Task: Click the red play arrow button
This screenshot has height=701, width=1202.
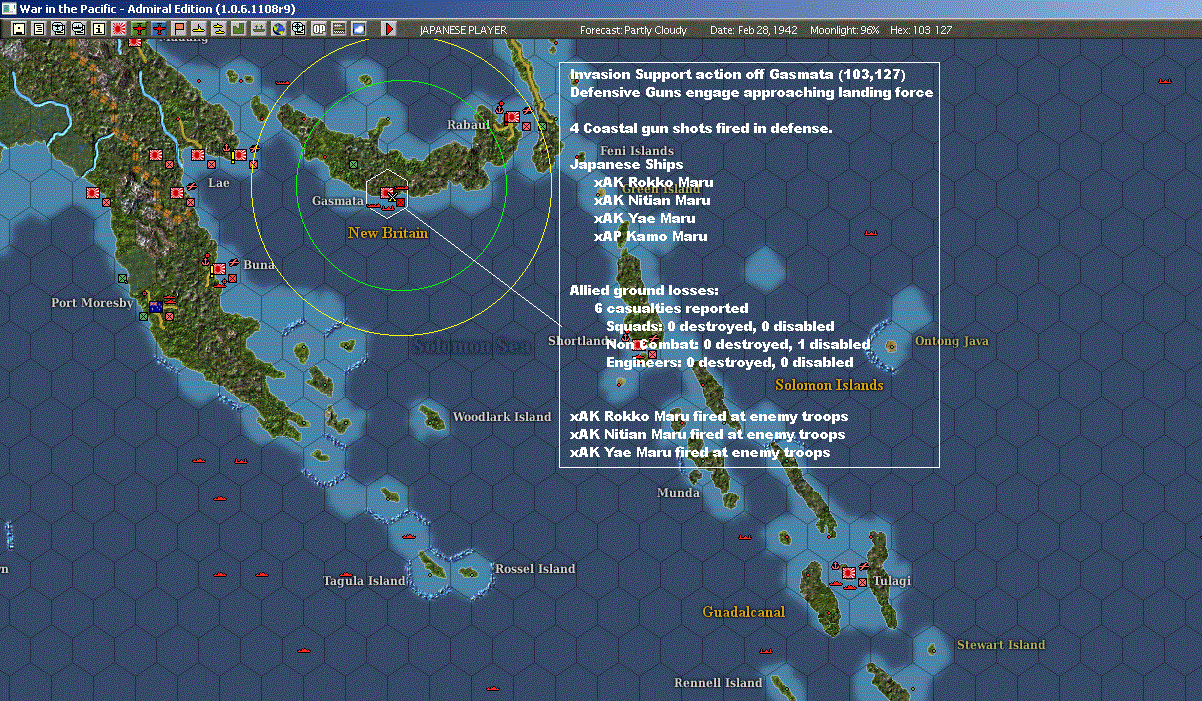Action: click(389, 29)
